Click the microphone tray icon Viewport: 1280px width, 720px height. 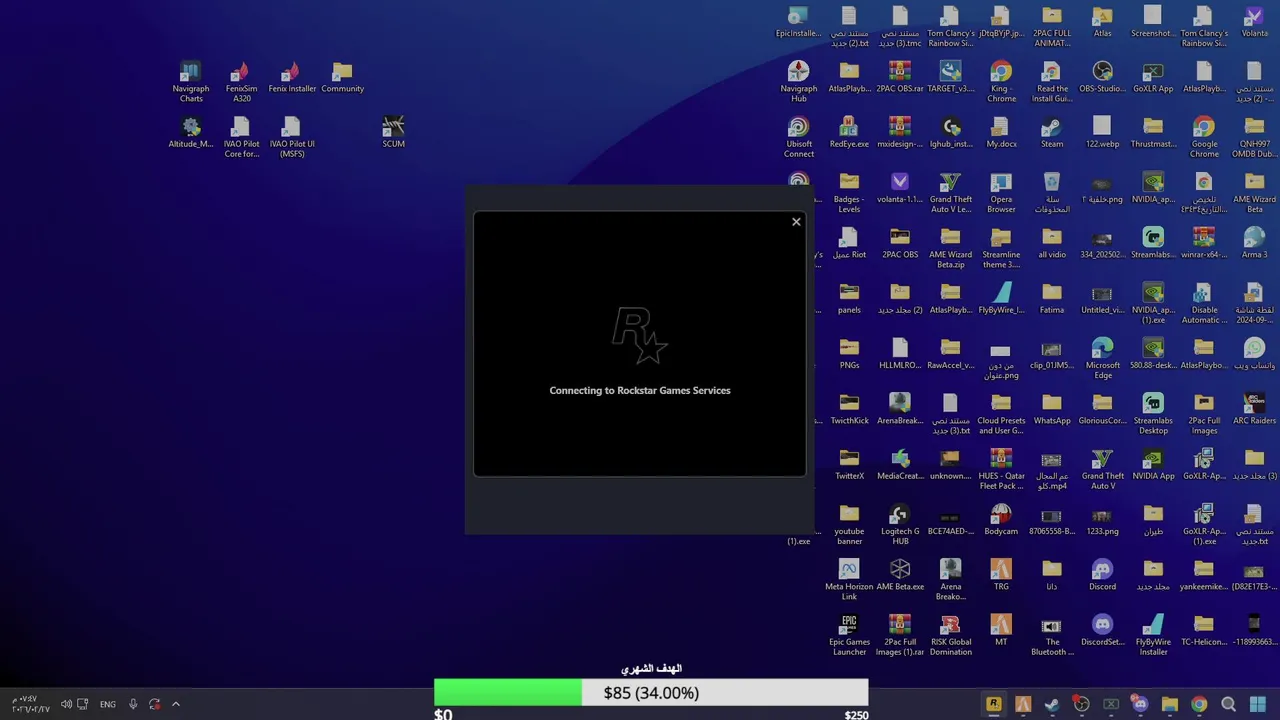133,704
